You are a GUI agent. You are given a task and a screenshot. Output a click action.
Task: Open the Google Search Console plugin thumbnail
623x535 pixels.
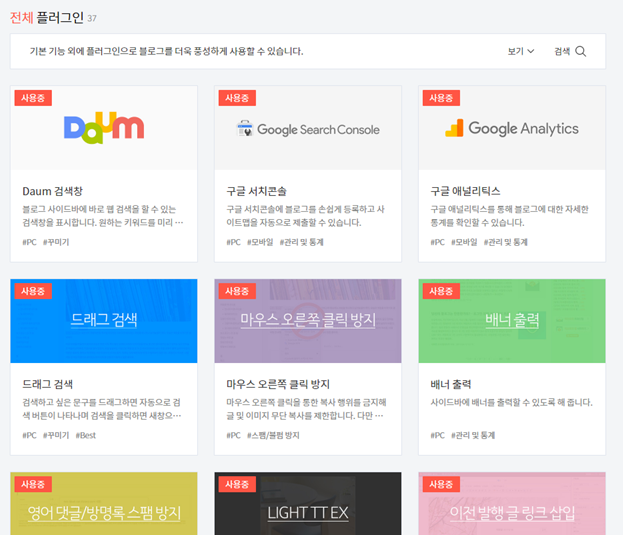coord(308,128)
